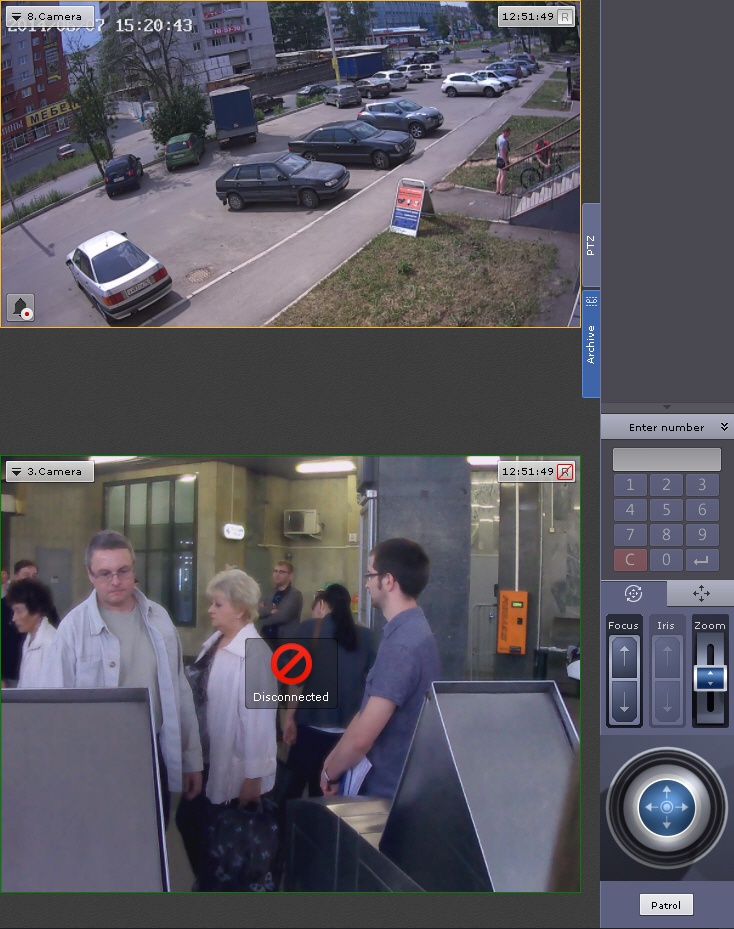Open the PTZ side tab
734x929 pixels.
click(x=591, y=246)
